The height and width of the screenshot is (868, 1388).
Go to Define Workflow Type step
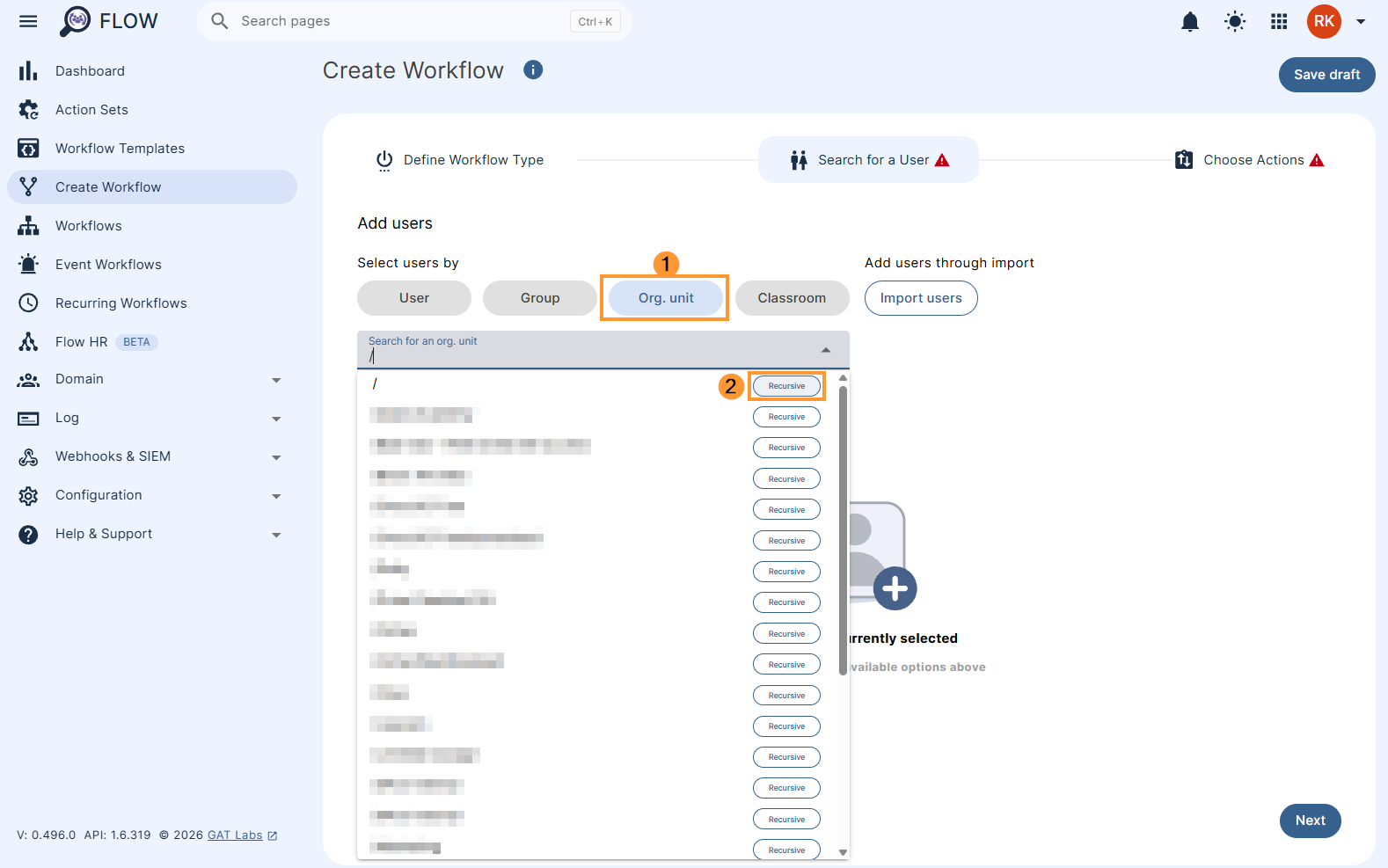(x=460, y=160)
